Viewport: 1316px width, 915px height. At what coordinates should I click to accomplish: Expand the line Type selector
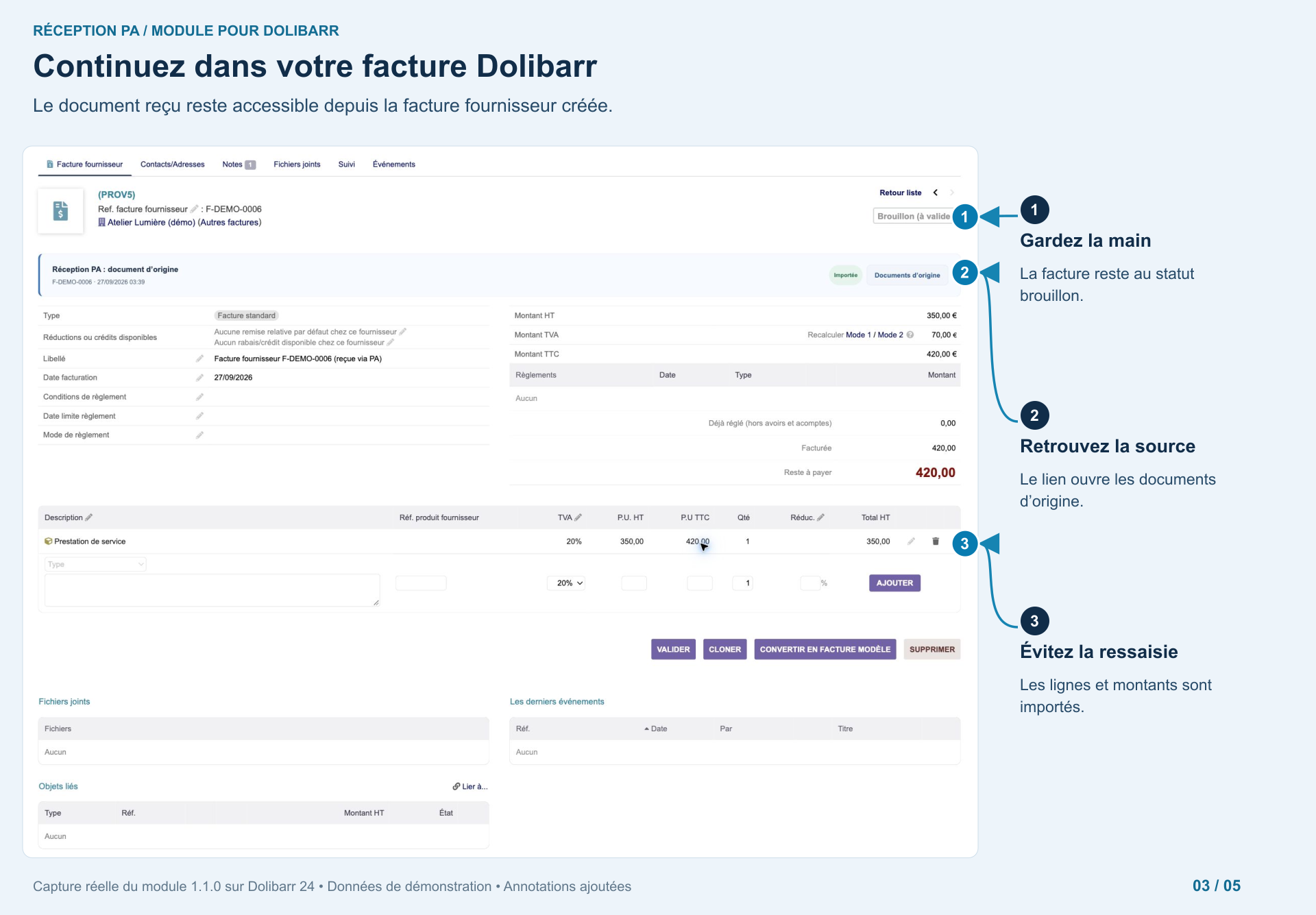(95, 564)
